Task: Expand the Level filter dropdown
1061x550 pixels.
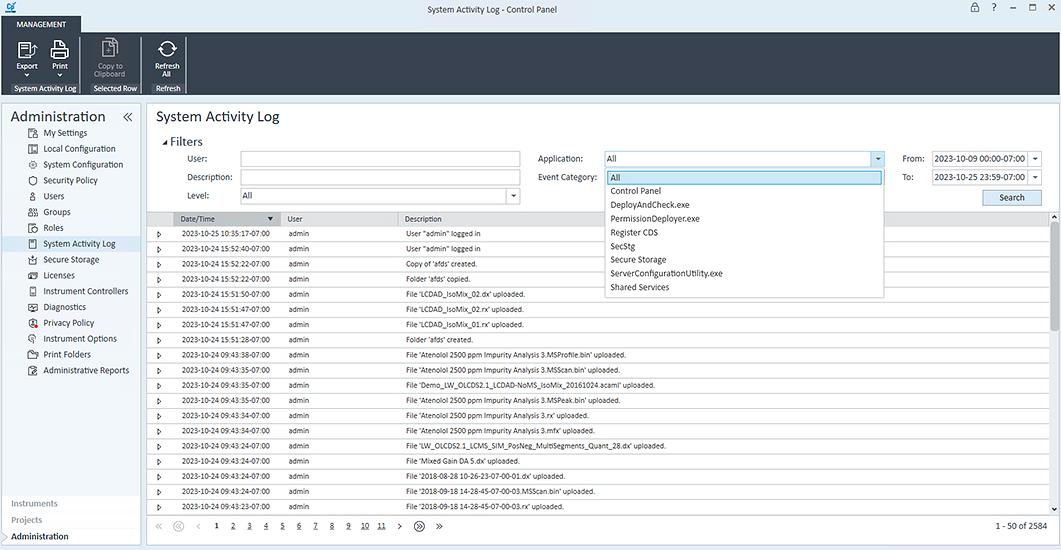Action: pyautogui.click(x=513, y=197)
